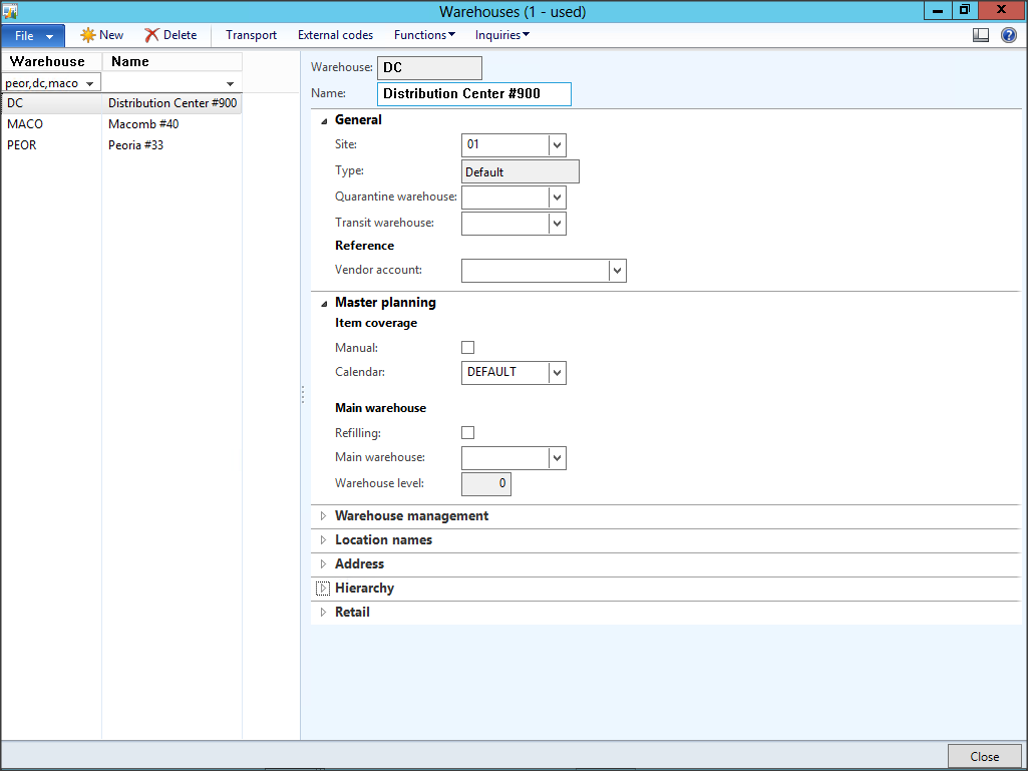Open the Functions menu
This screenshot has width=1028, height=771.
click(x=423, y=34)
